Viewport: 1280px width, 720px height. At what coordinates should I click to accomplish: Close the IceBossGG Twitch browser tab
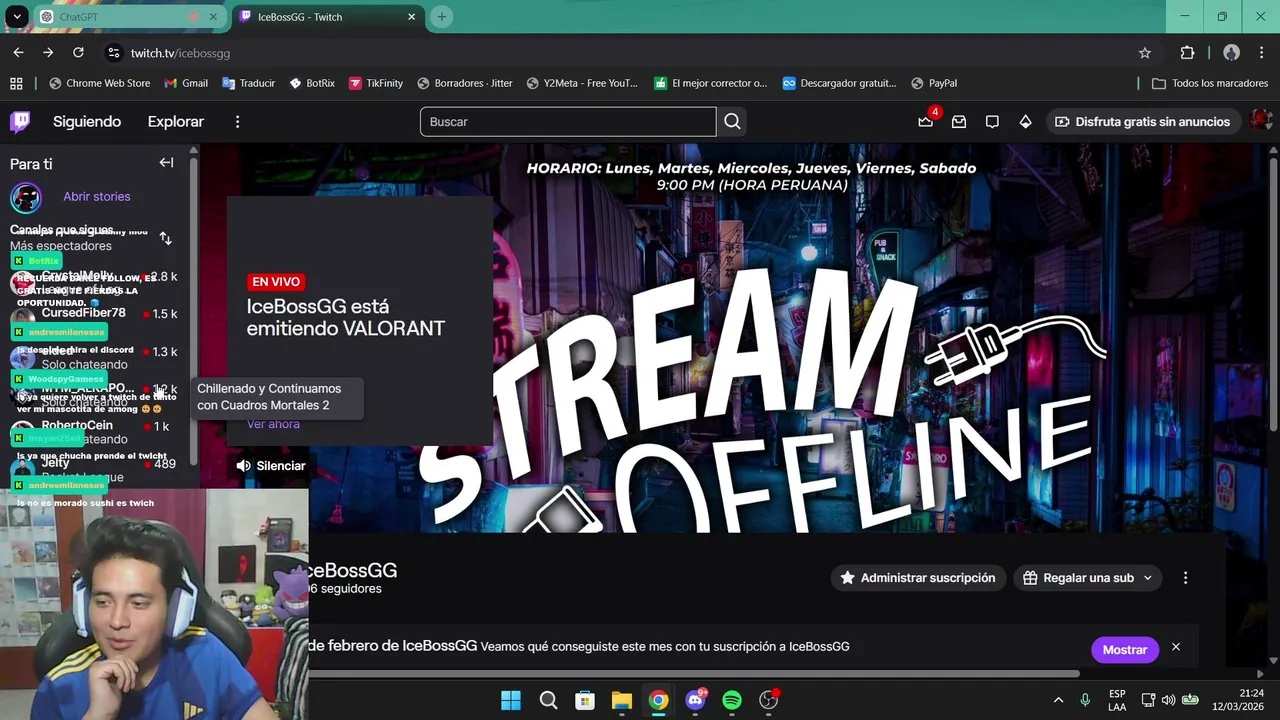click(411, 17)
